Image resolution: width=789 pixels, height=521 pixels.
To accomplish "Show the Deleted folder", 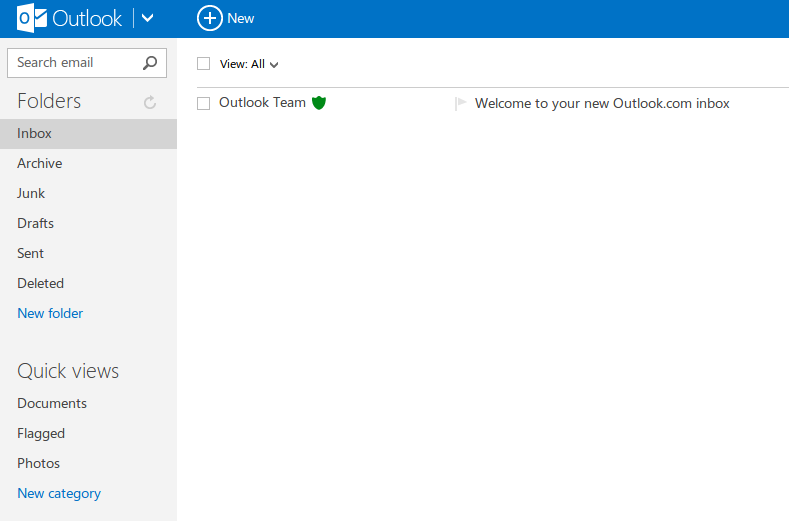I will click(41, 283).
